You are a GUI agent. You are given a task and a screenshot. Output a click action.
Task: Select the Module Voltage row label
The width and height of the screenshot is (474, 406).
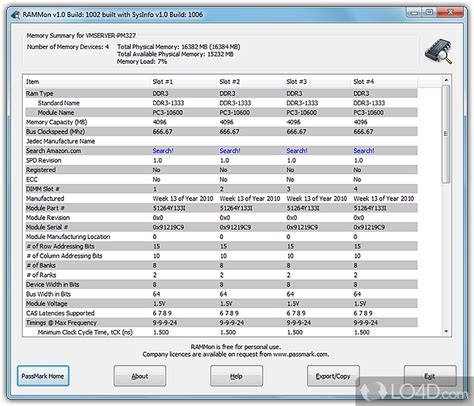coord(47,304)
